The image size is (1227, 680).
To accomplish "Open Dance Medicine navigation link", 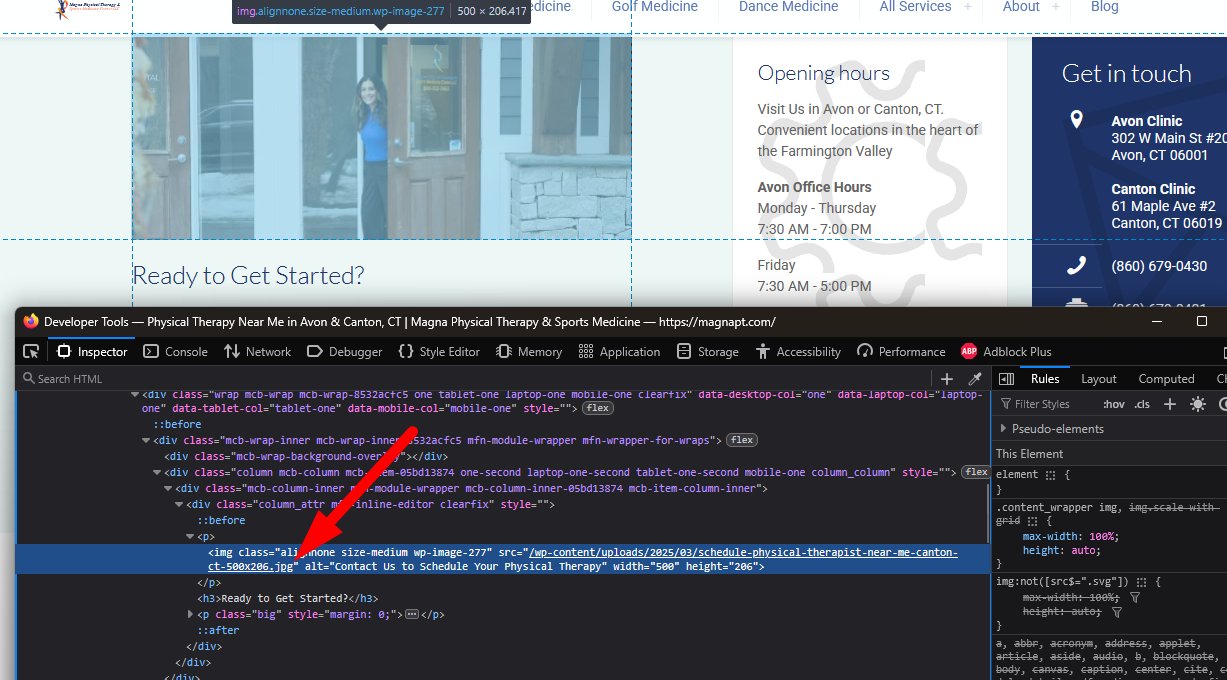I will coord(788,7).
